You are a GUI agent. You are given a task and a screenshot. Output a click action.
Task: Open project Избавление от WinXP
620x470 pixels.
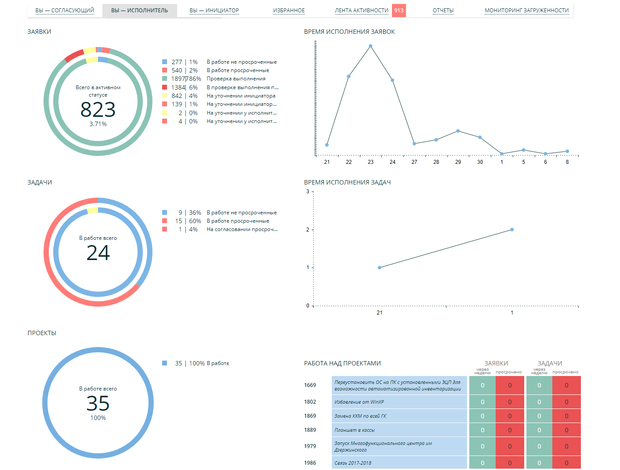point(399,402)
